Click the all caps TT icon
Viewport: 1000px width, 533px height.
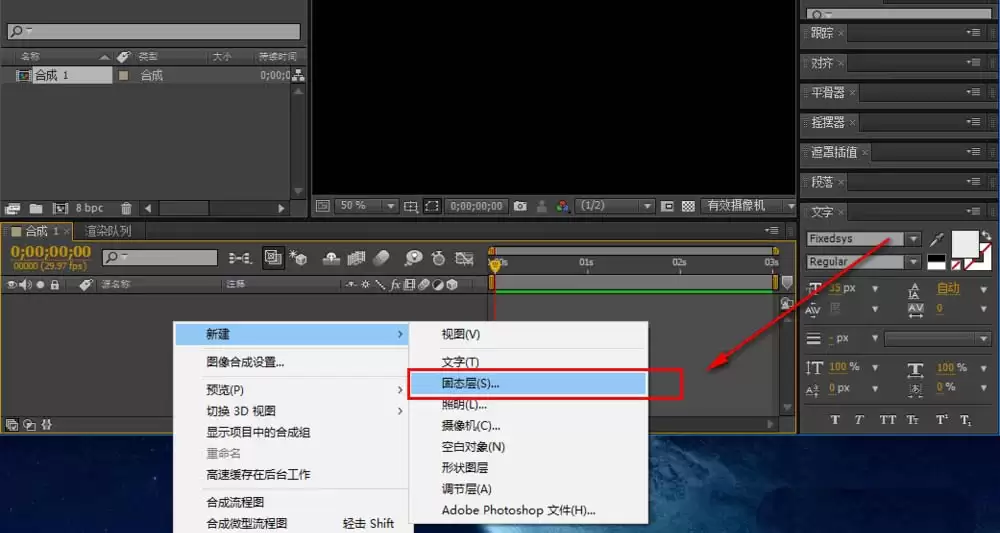888,420
